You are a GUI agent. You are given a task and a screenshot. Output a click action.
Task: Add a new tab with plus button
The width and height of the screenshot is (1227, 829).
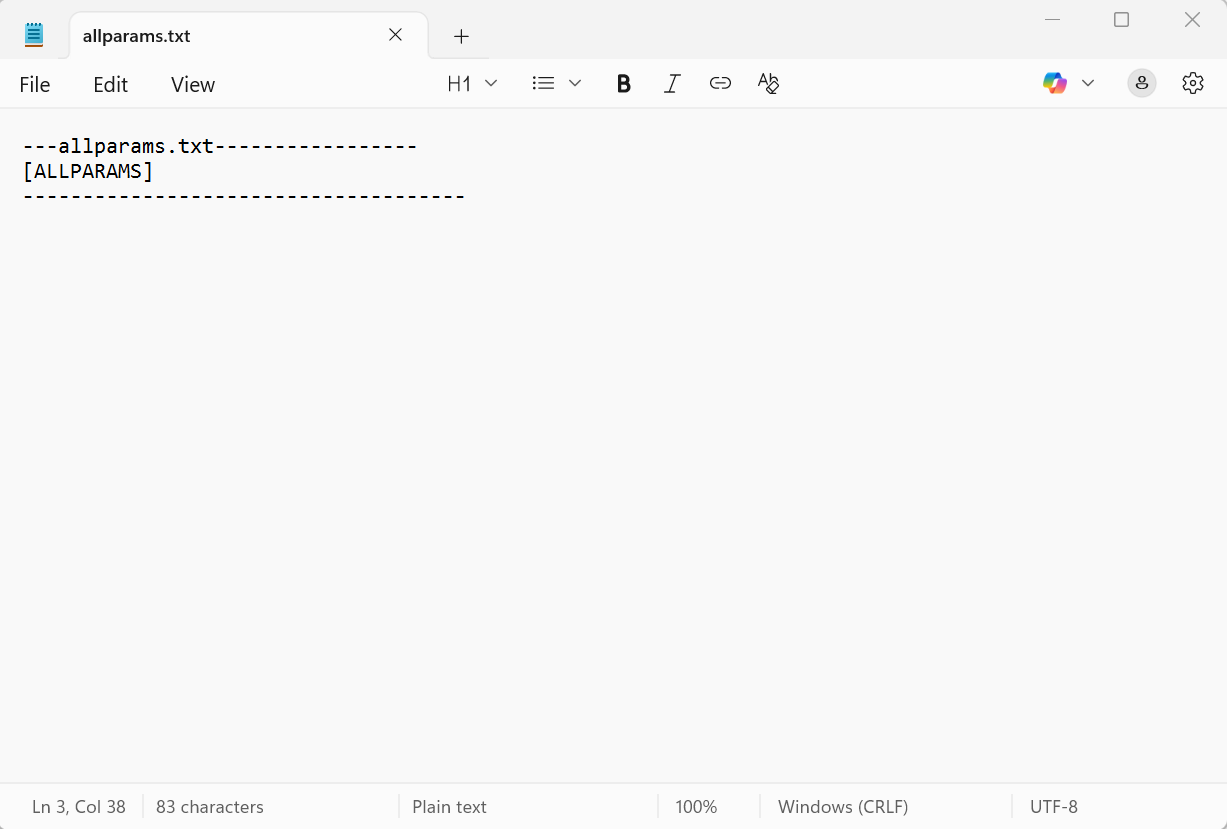coord(461,36)
